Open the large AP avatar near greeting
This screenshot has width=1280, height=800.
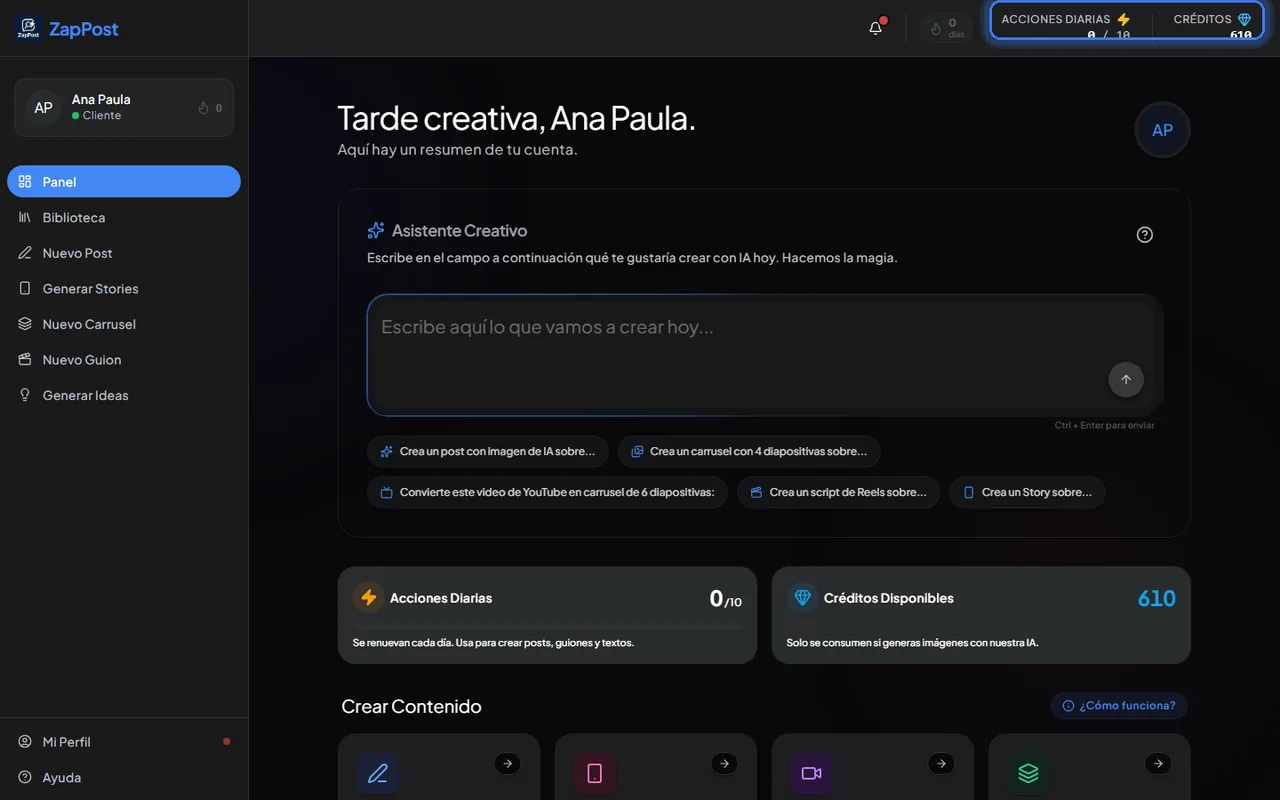[x=1162, y=130]
